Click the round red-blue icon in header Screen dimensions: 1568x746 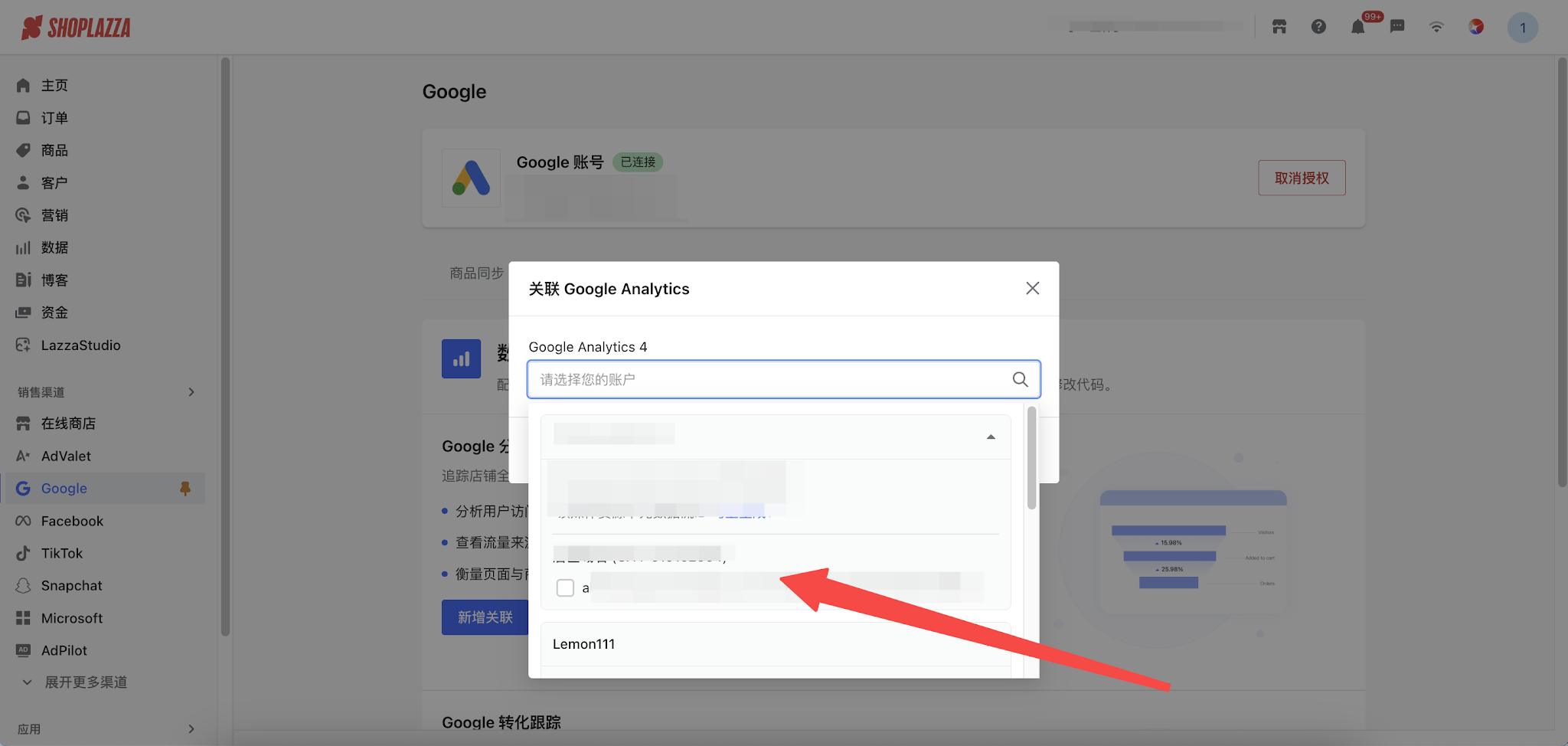pos(1476,27)
